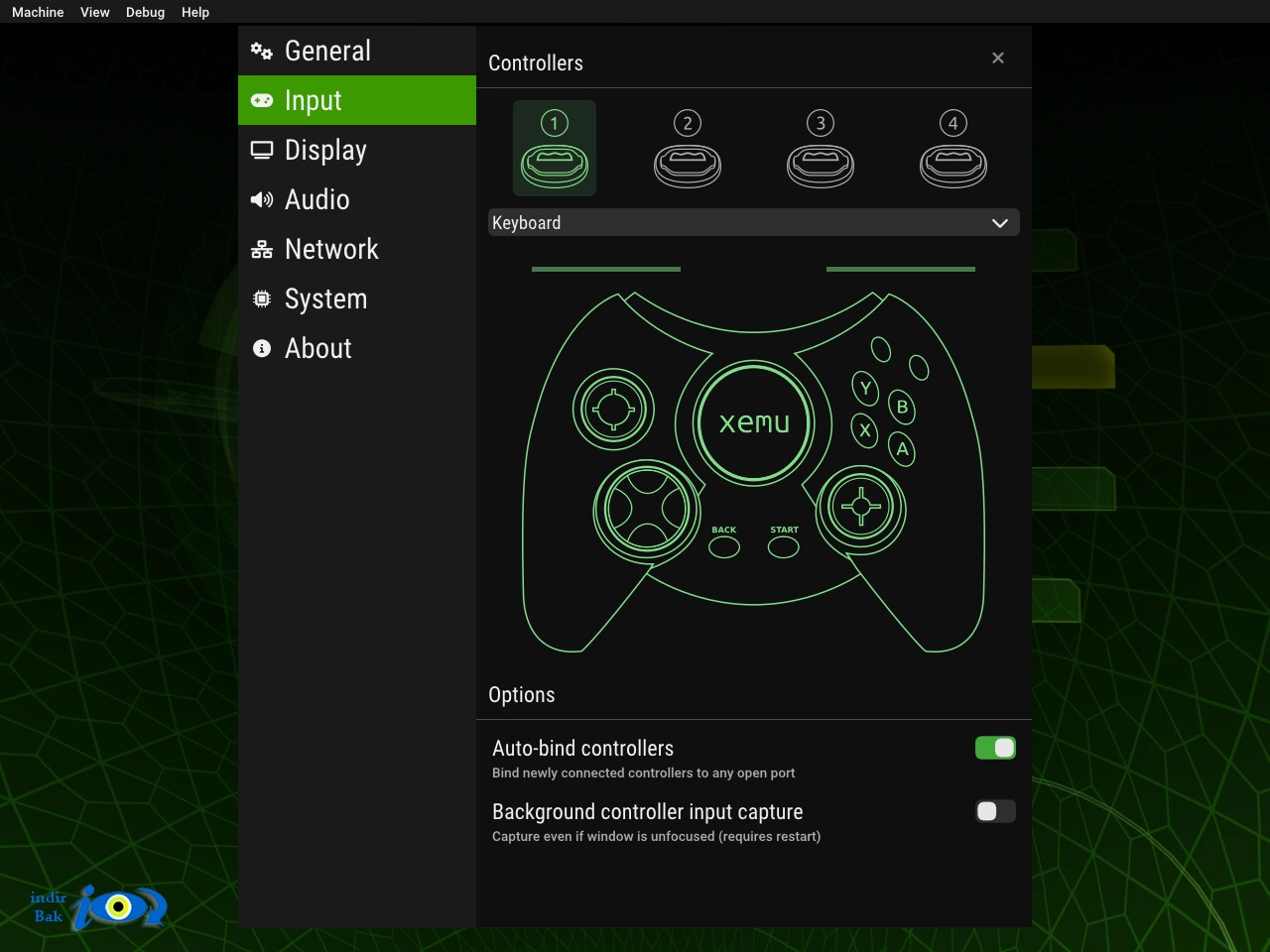Switch to the Audio settings tab
Screen dimensions: 1270x952
click(357, 199)
